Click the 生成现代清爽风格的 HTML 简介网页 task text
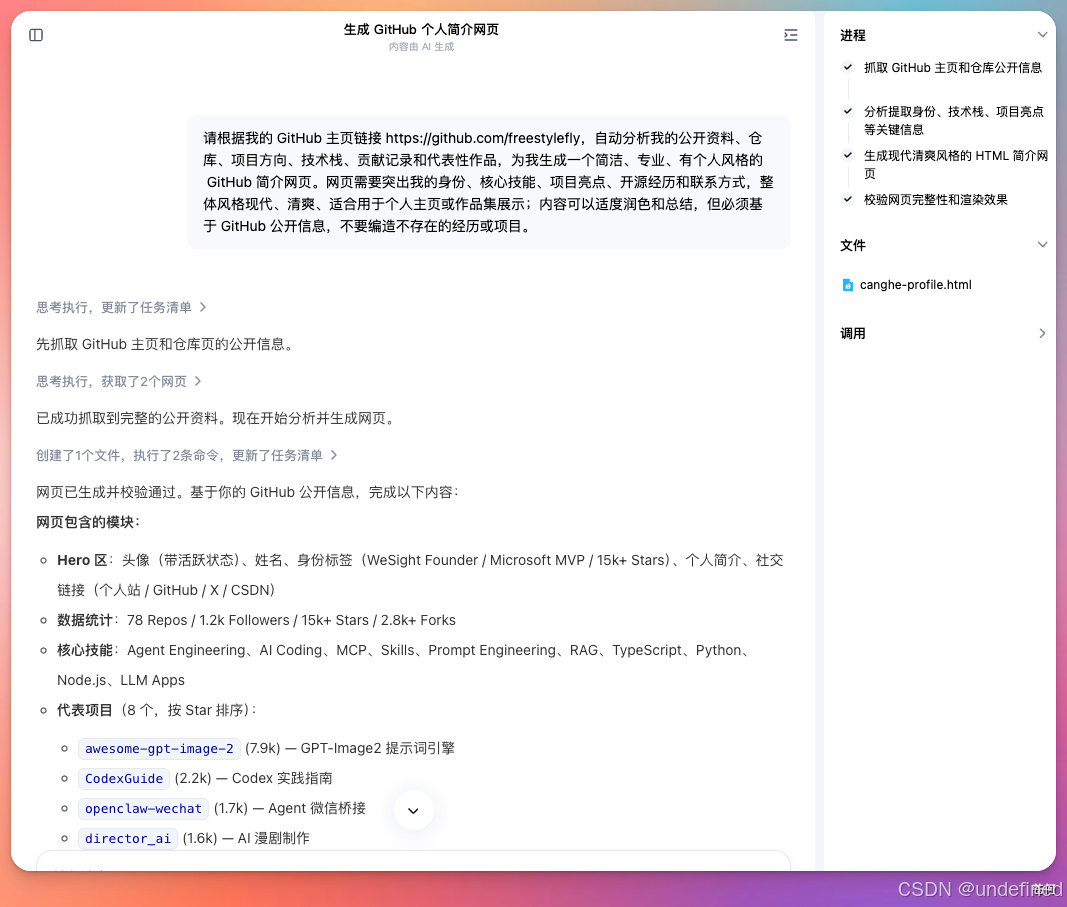Viewport: 1067px width, 907px height. pyautogui.click(x=956, y=164)
